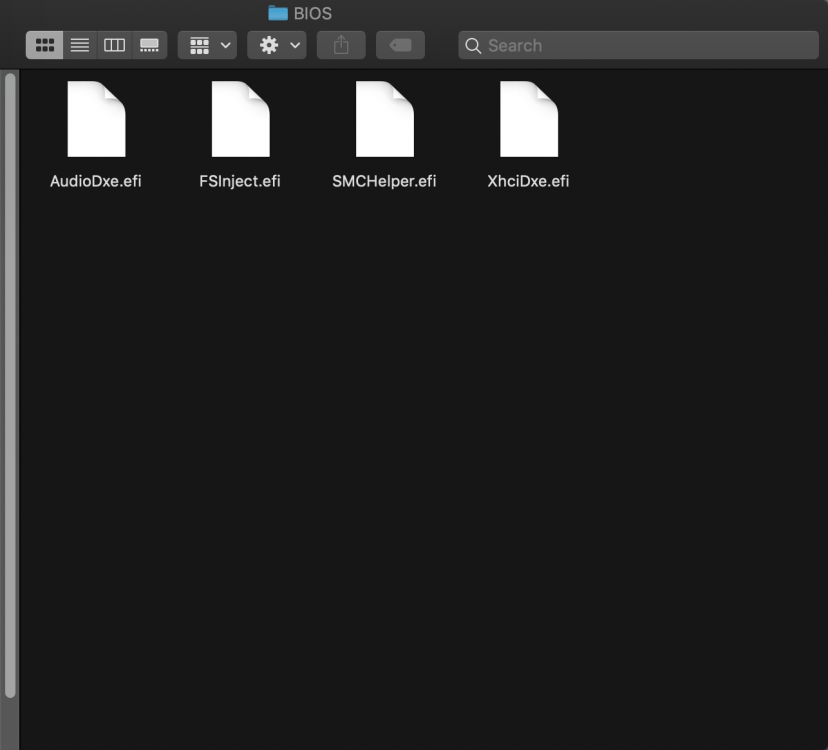Click the SMCHelper.efi file name label

click(384, 181)
